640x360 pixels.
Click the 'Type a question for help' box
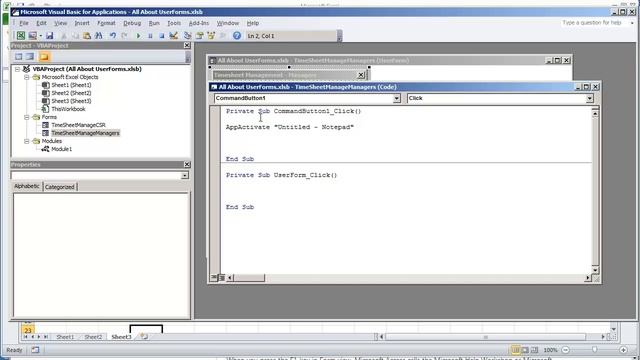click(x=592, y=23)
